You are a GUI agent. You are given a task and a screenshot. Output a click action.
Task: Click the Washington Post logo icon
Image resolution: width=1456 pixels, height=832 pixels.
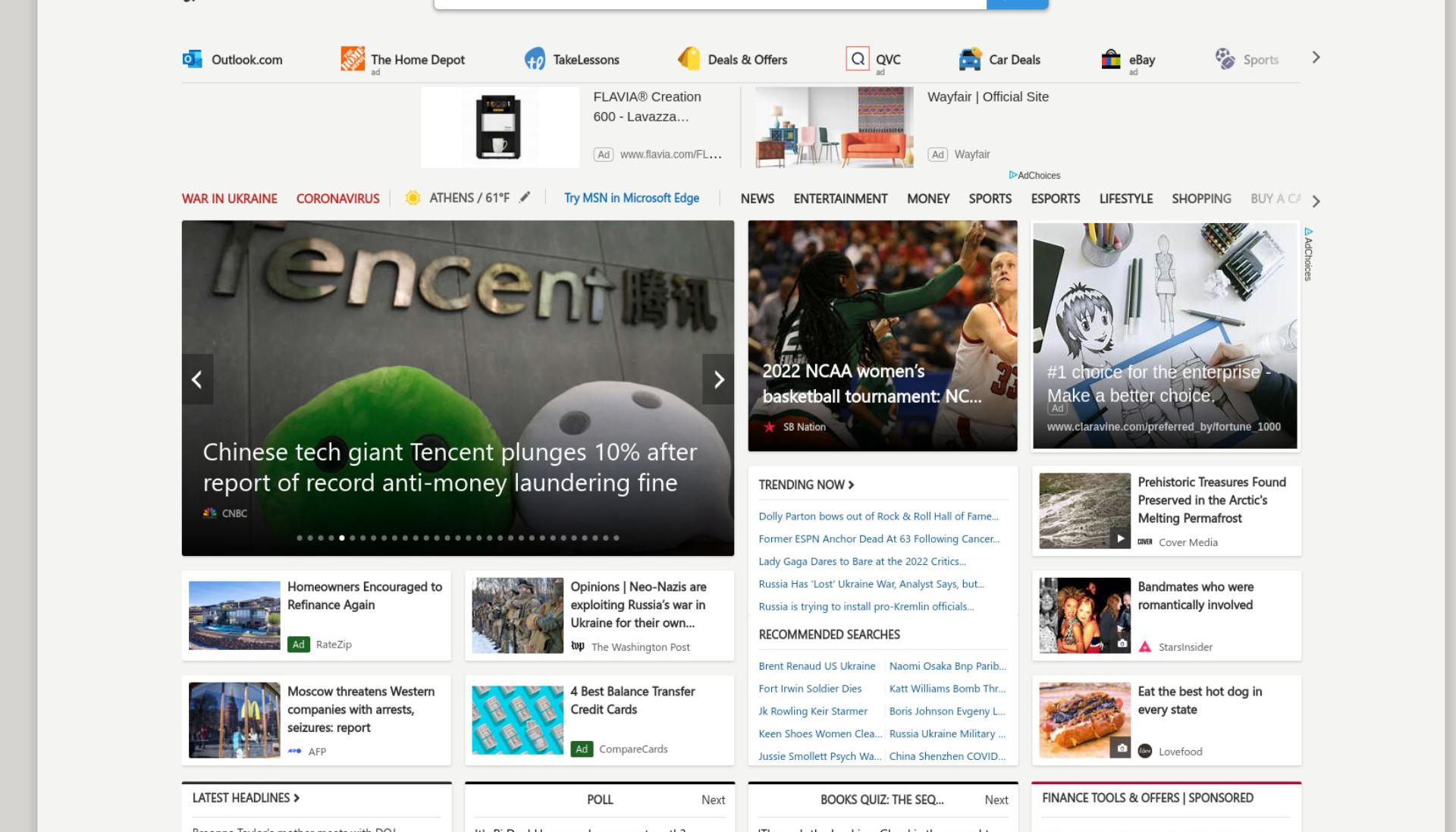pyautogui.click(x=578, y=646)
